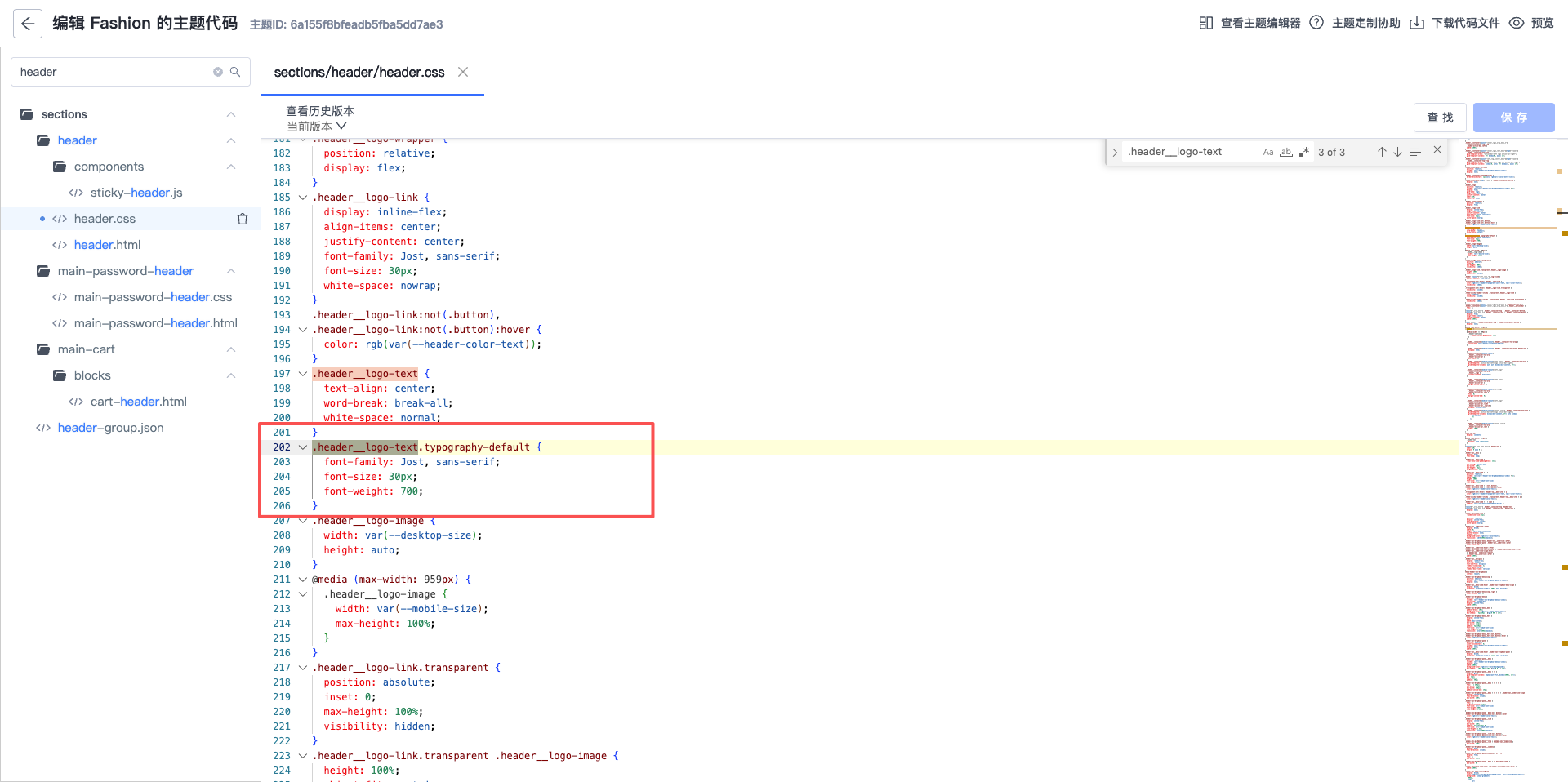Fold the .header__logo-link.transparent rule at line 217
Viewport: 1568px width, 782px height.
click(x=303, y=668)
